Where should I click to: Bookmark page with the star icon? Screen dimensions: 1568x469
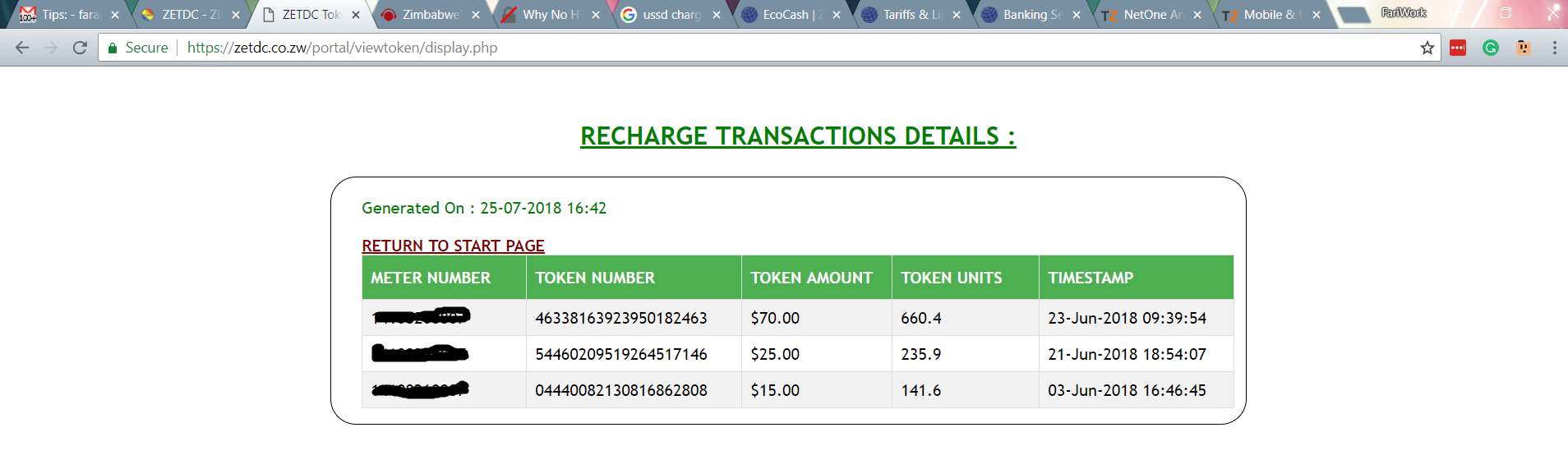tap(1427, 48)
